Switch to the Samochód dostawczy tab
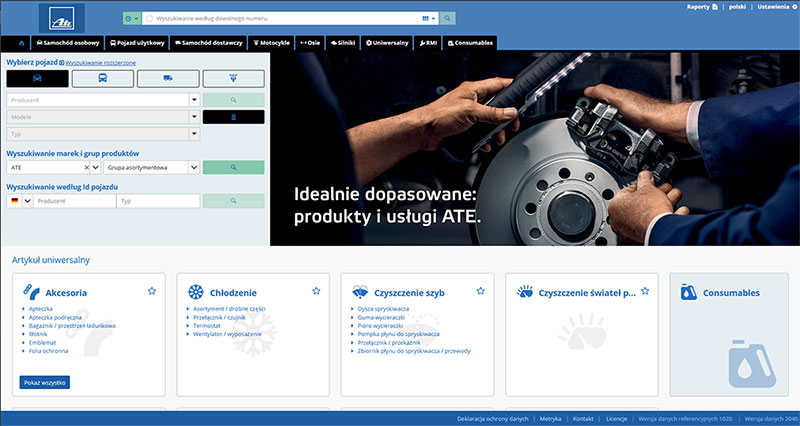The height and width of the screenshot is (426, 800). click(209, 43)
